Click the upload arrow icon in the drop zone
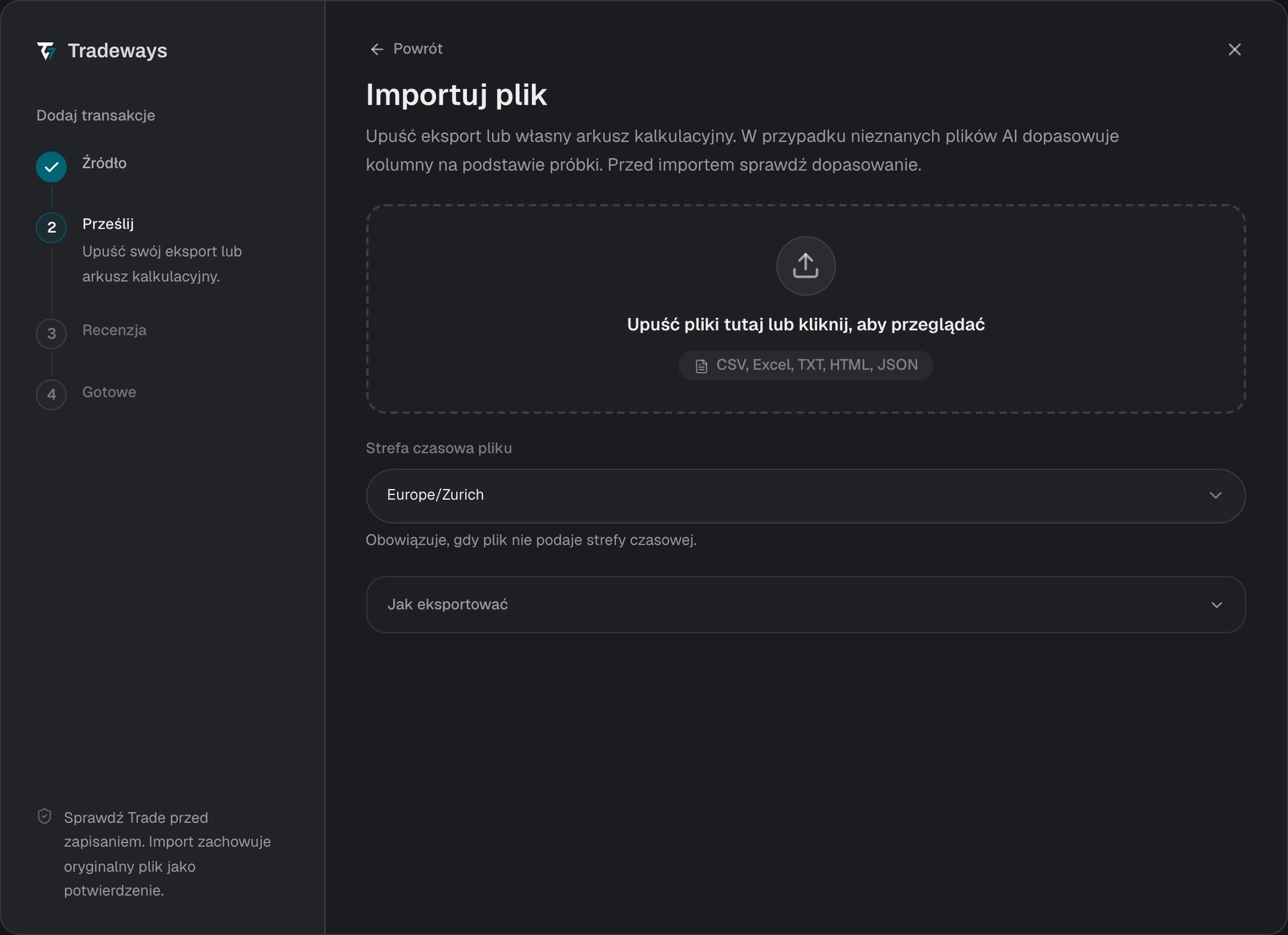 [x=806, y=266]
